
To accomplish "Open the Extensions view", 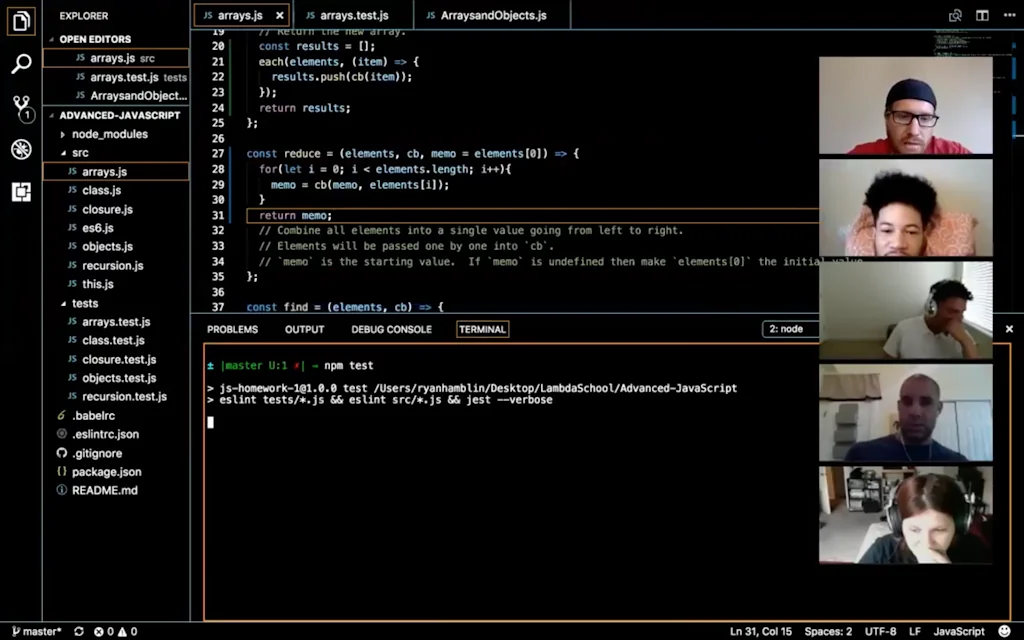I will tap(21, 192).
